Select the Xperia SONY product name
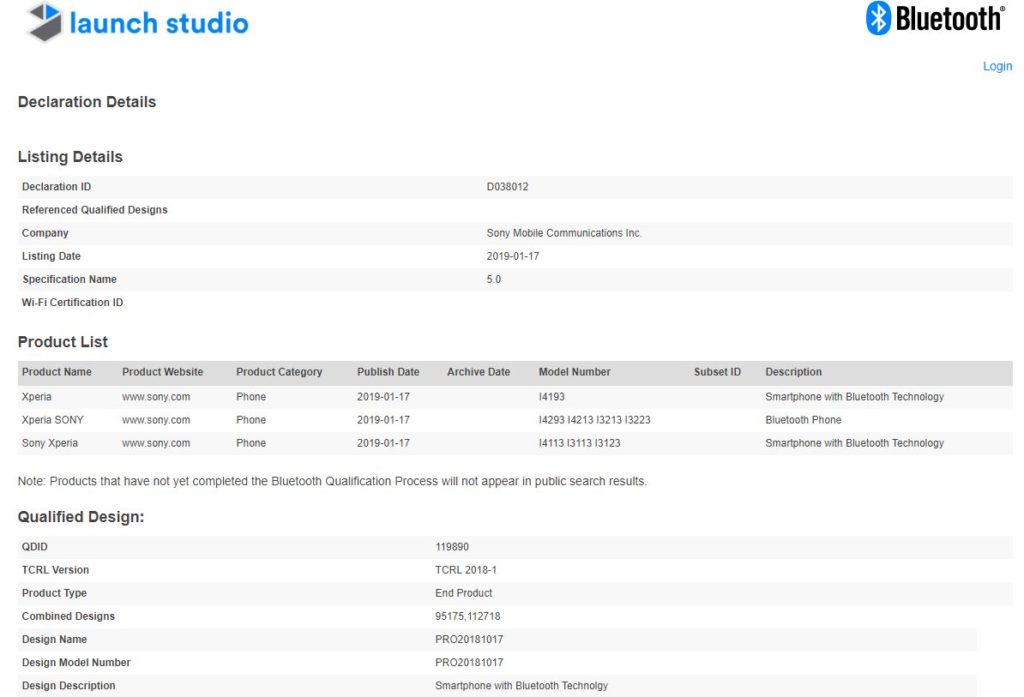This screenshot has height=697, width=1024. tap(52, 420)
